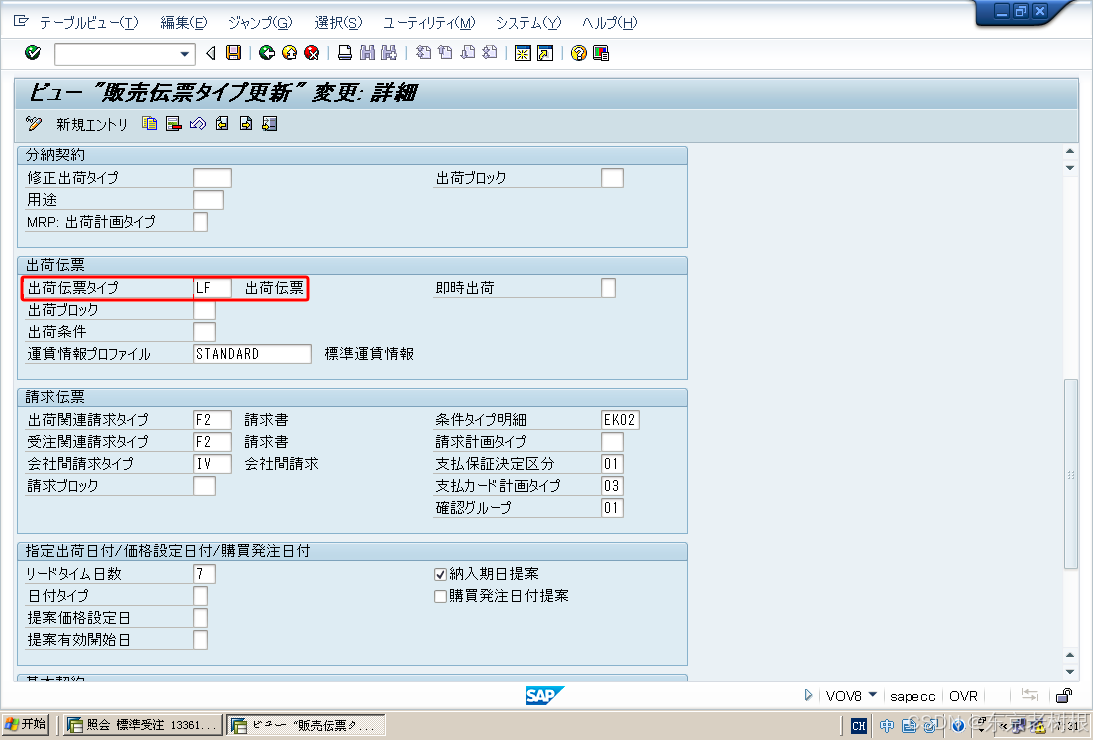Image resolution: width=1093 pixels, height=740 pixels.
Task: Click the 开始 Start button
Action: click(25, 725)
